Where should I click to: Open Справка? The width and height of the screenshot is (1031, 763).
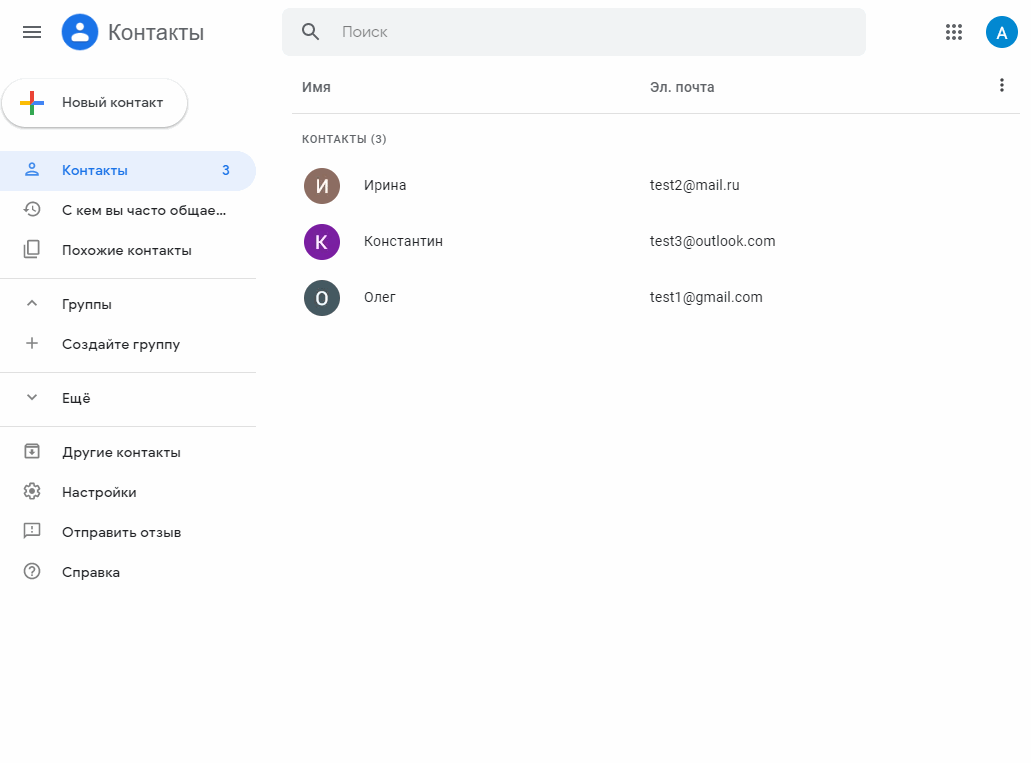(128, 572)
